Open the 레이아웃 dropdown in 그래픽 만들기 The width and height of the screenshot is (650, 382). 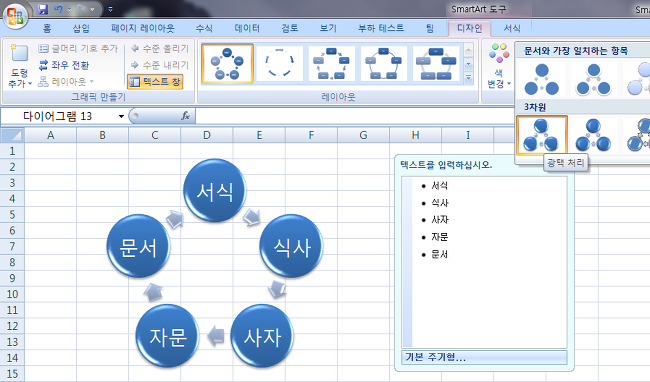(66, 82)
